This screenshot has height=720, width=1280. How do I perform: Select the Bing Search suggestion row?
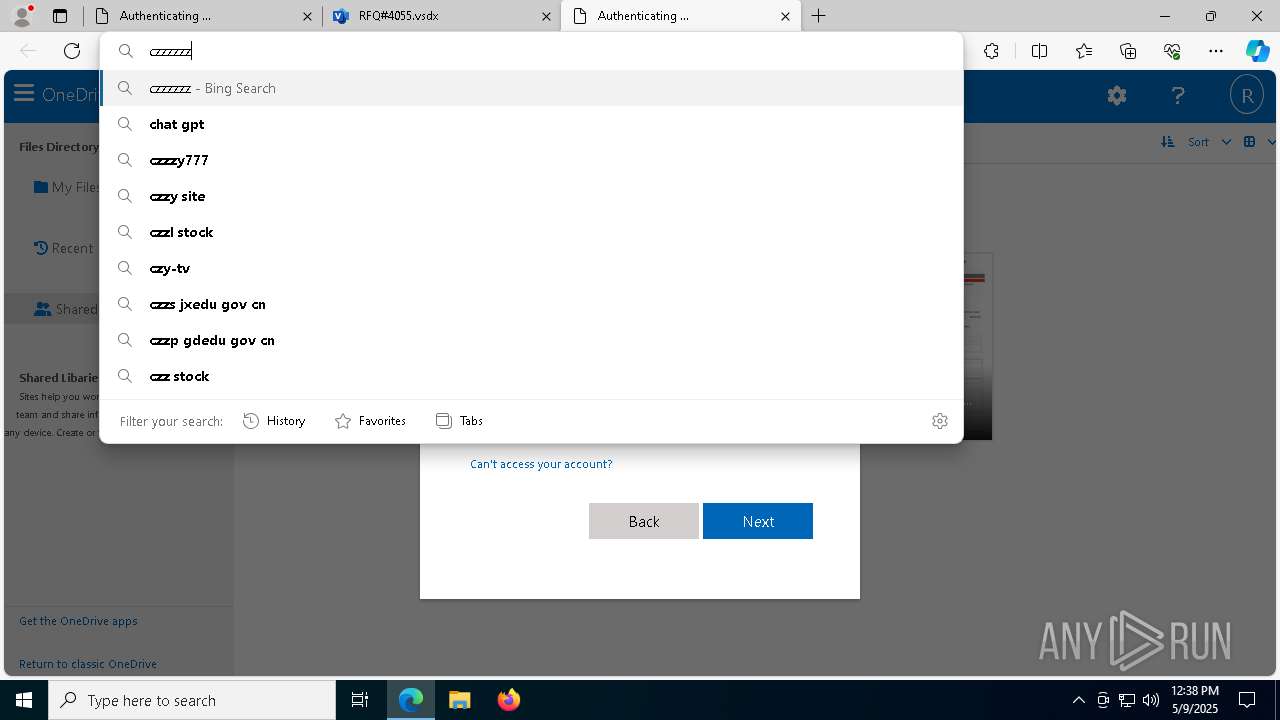point(531,88)
